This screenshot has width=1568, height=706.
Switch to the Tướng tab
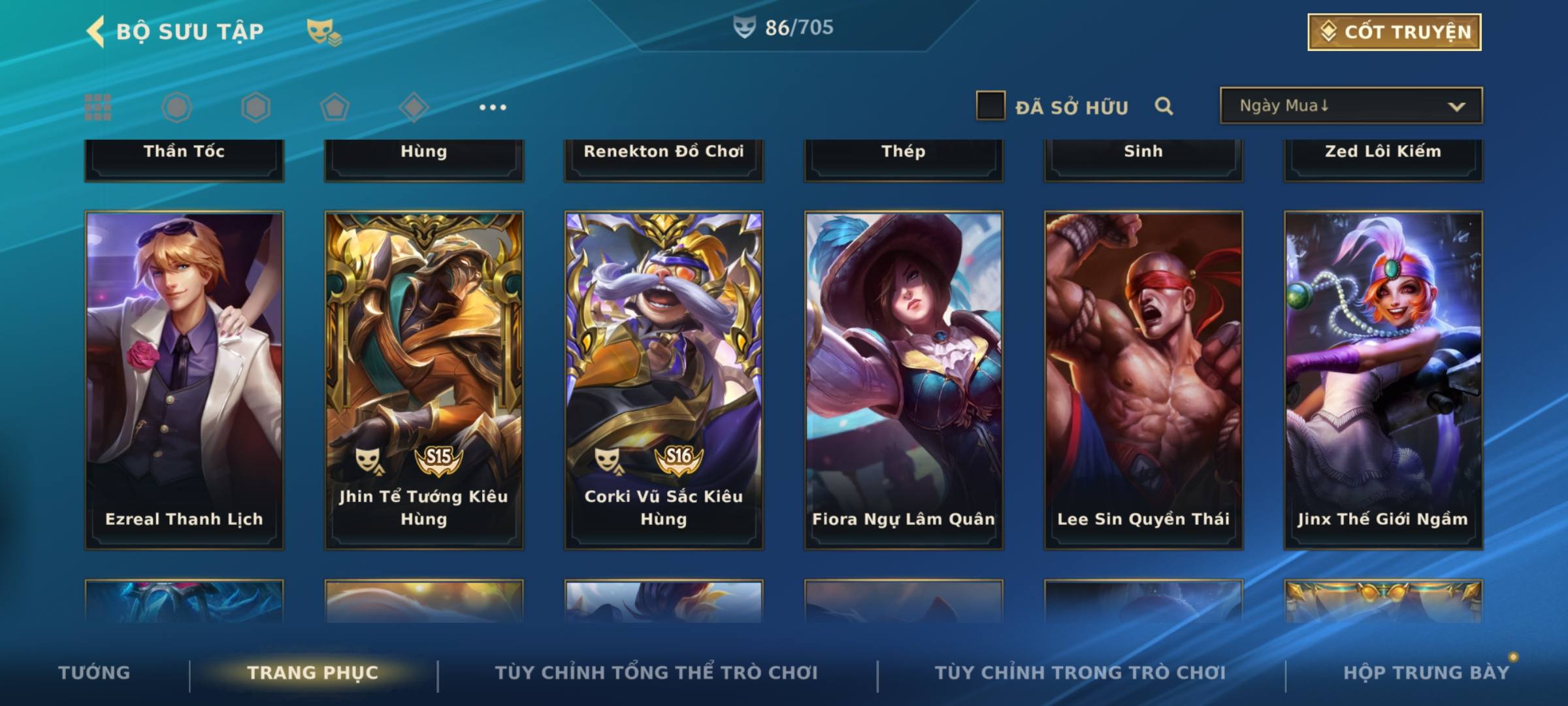pyautogui.click(x=94, y=673)
